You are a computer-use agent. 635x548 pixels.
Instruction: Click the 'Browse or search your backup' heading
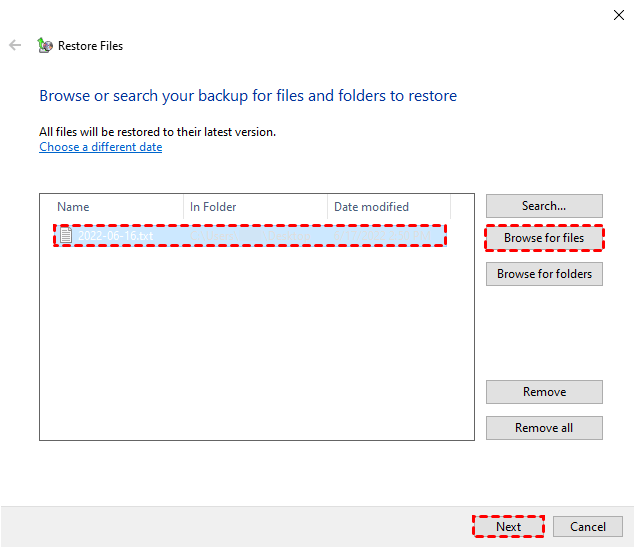(x=248, y=97)
